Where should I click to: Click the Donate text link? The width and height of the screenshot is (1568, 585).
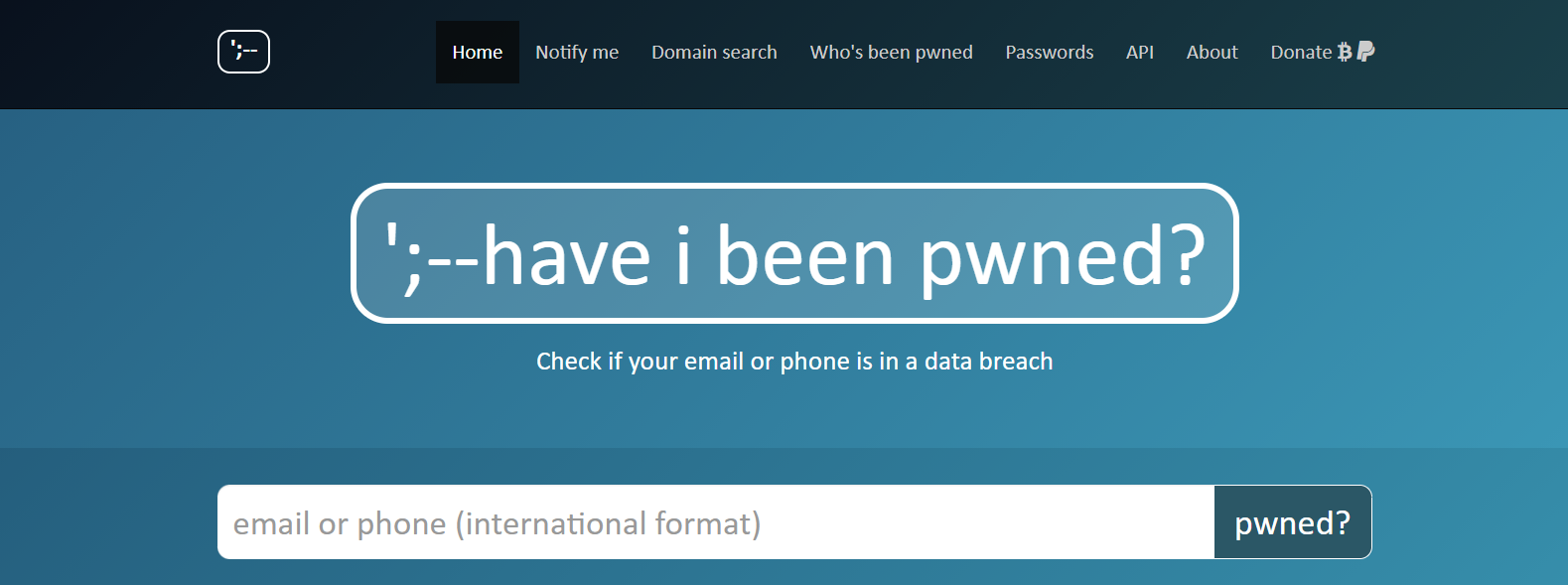[1301, 52]
